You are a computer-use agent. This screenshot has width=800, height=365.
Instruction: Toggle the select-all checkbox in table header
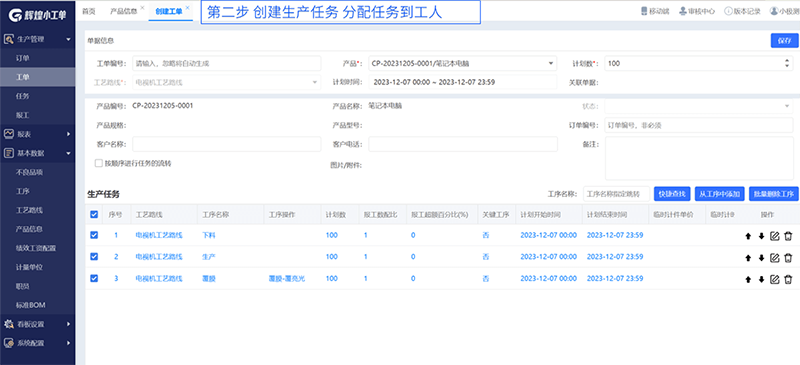click(x=94, y=215)
